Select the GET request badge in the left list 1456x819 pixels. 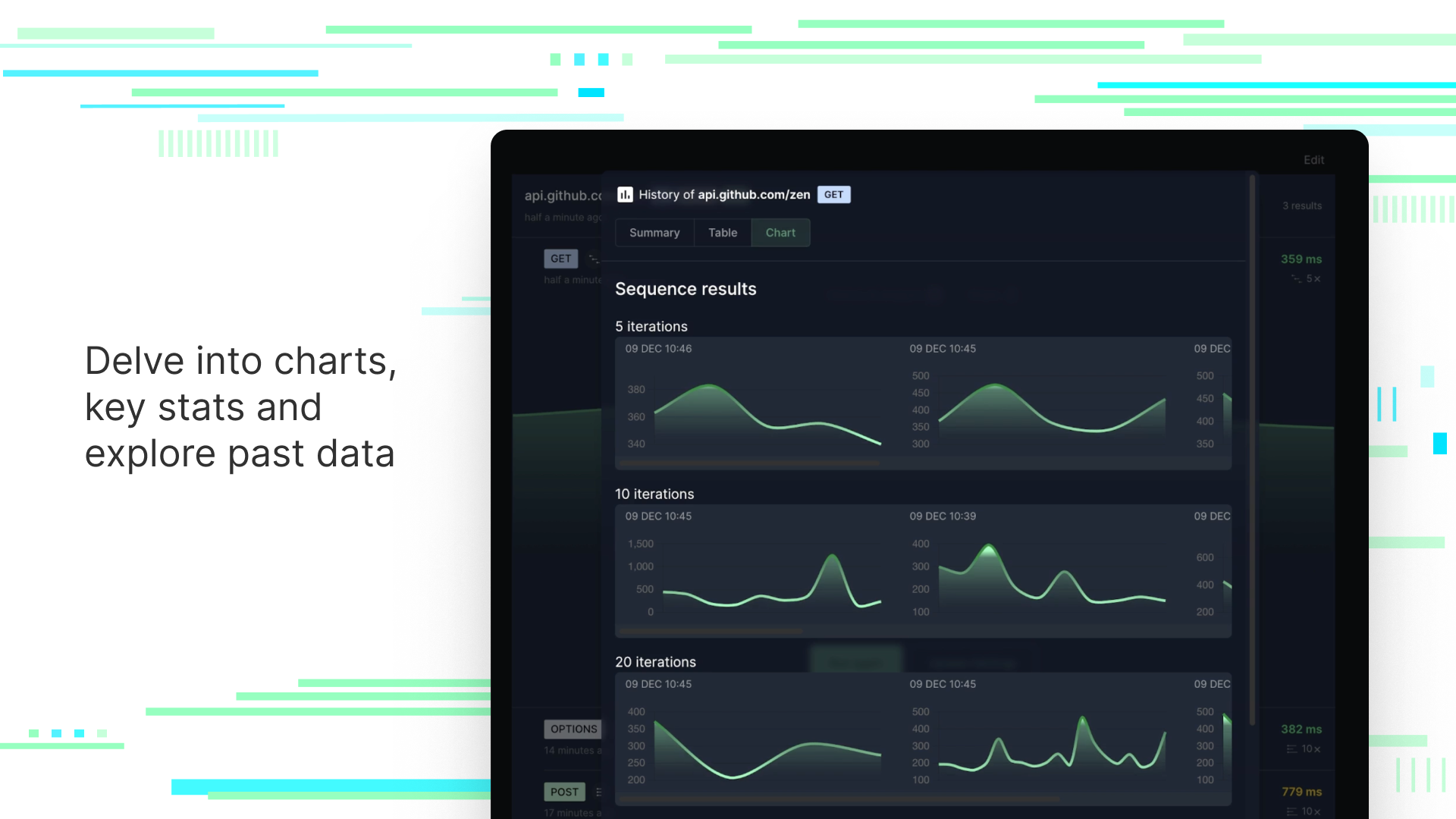click(x=561, y=259)
